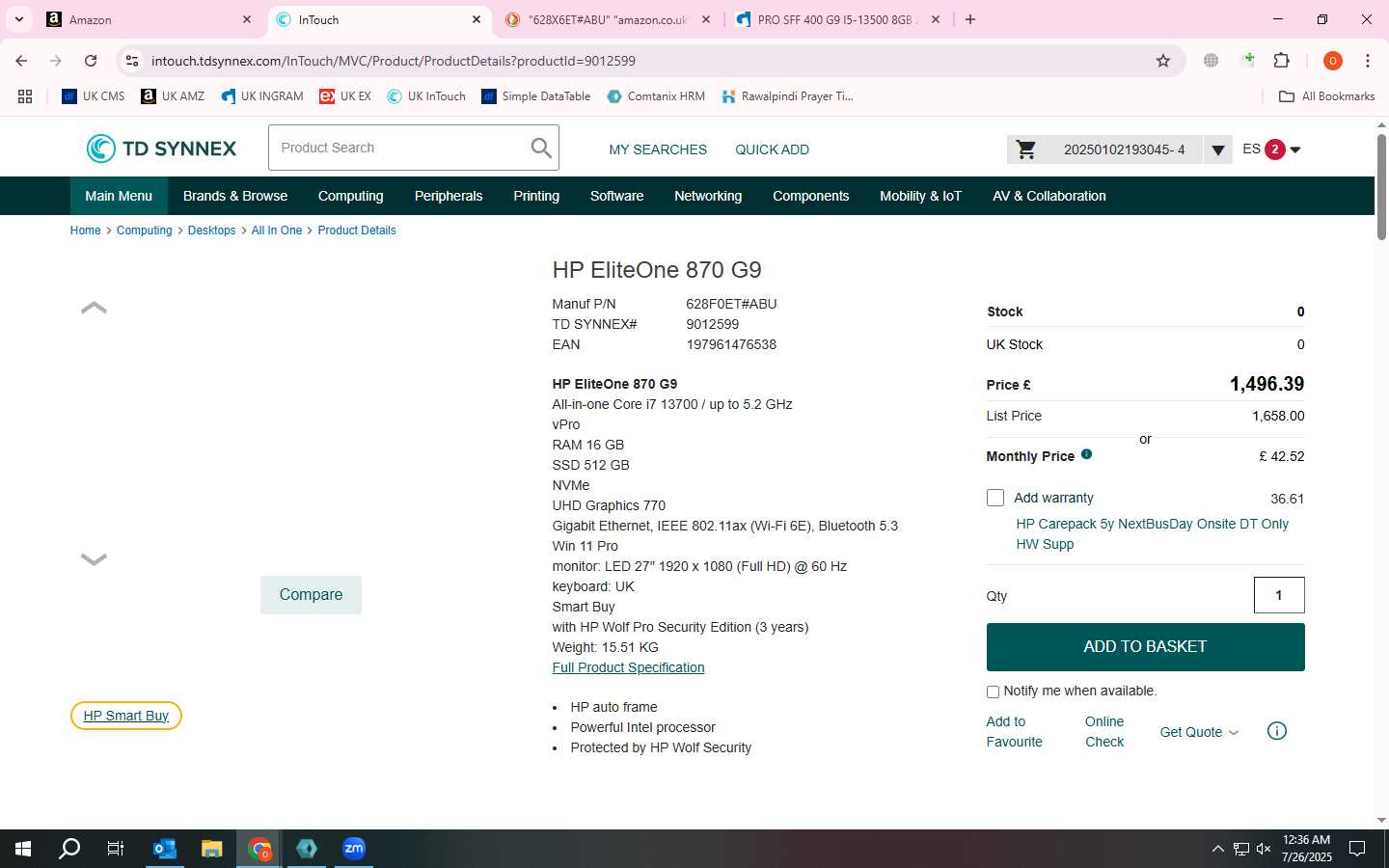Open a new browser tab
1389x868 pixels.
(970, 19)
